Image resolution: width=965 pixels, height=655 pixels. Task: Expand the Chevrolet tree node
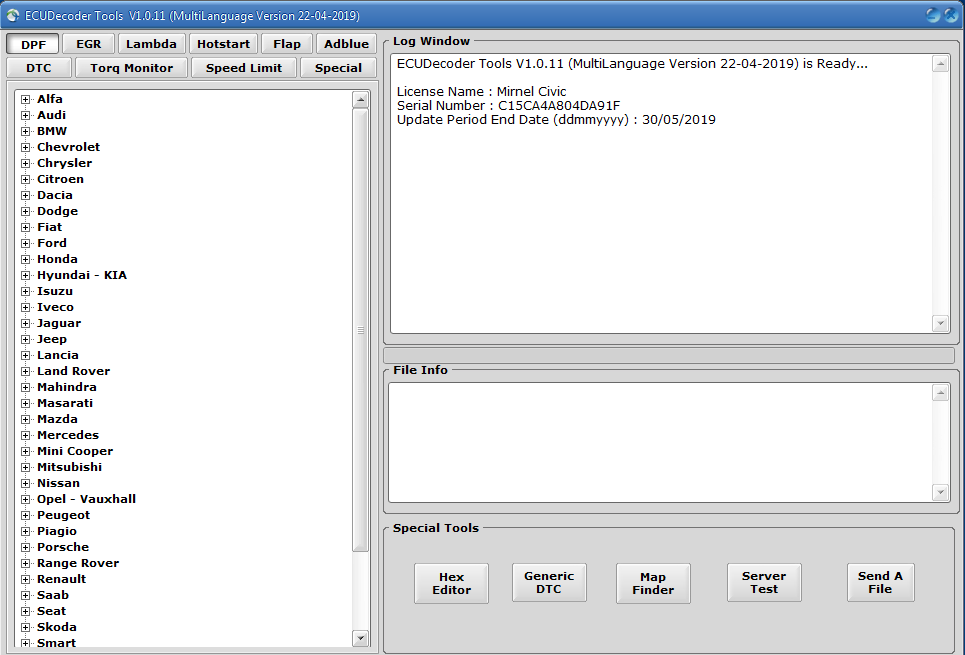[25, 147]
